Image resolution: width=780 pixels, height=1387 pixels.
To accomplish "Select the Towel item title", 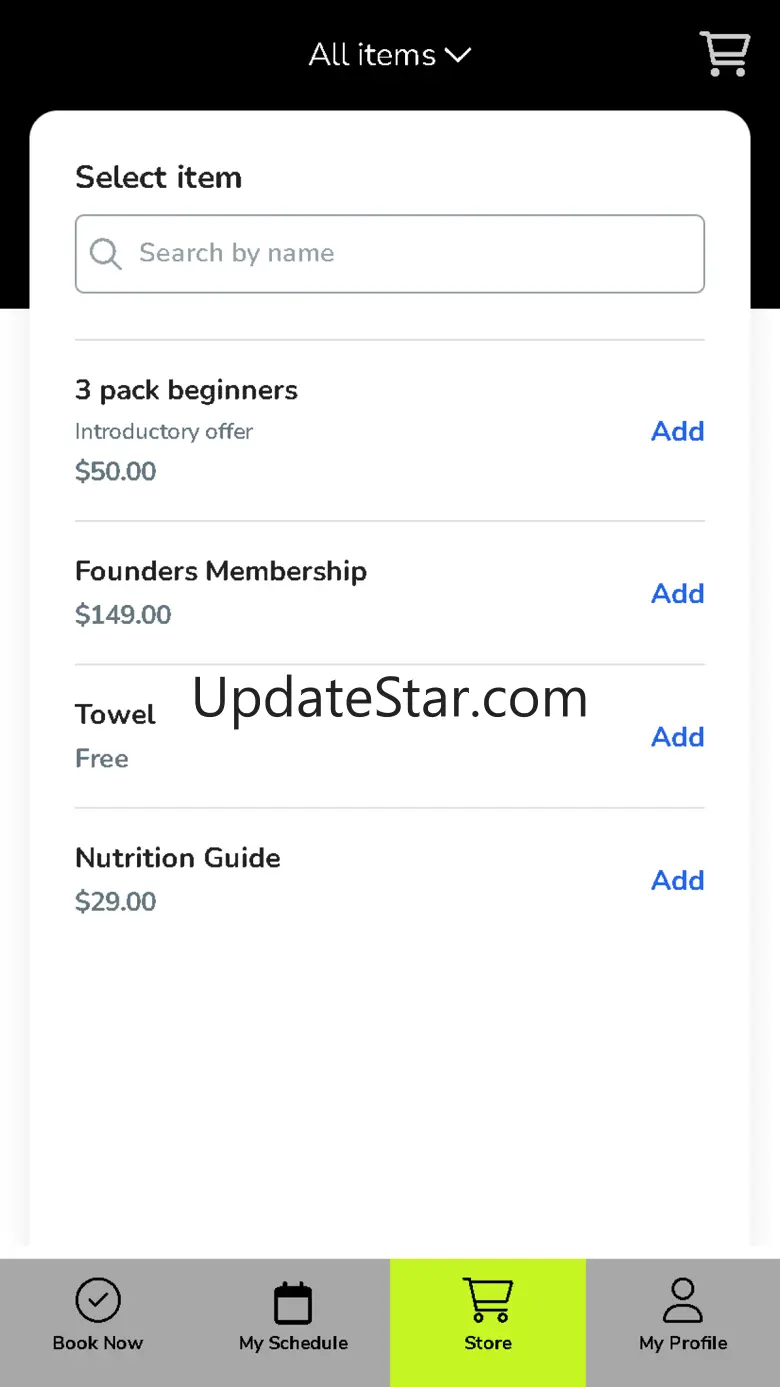I will tap(115, 715).
